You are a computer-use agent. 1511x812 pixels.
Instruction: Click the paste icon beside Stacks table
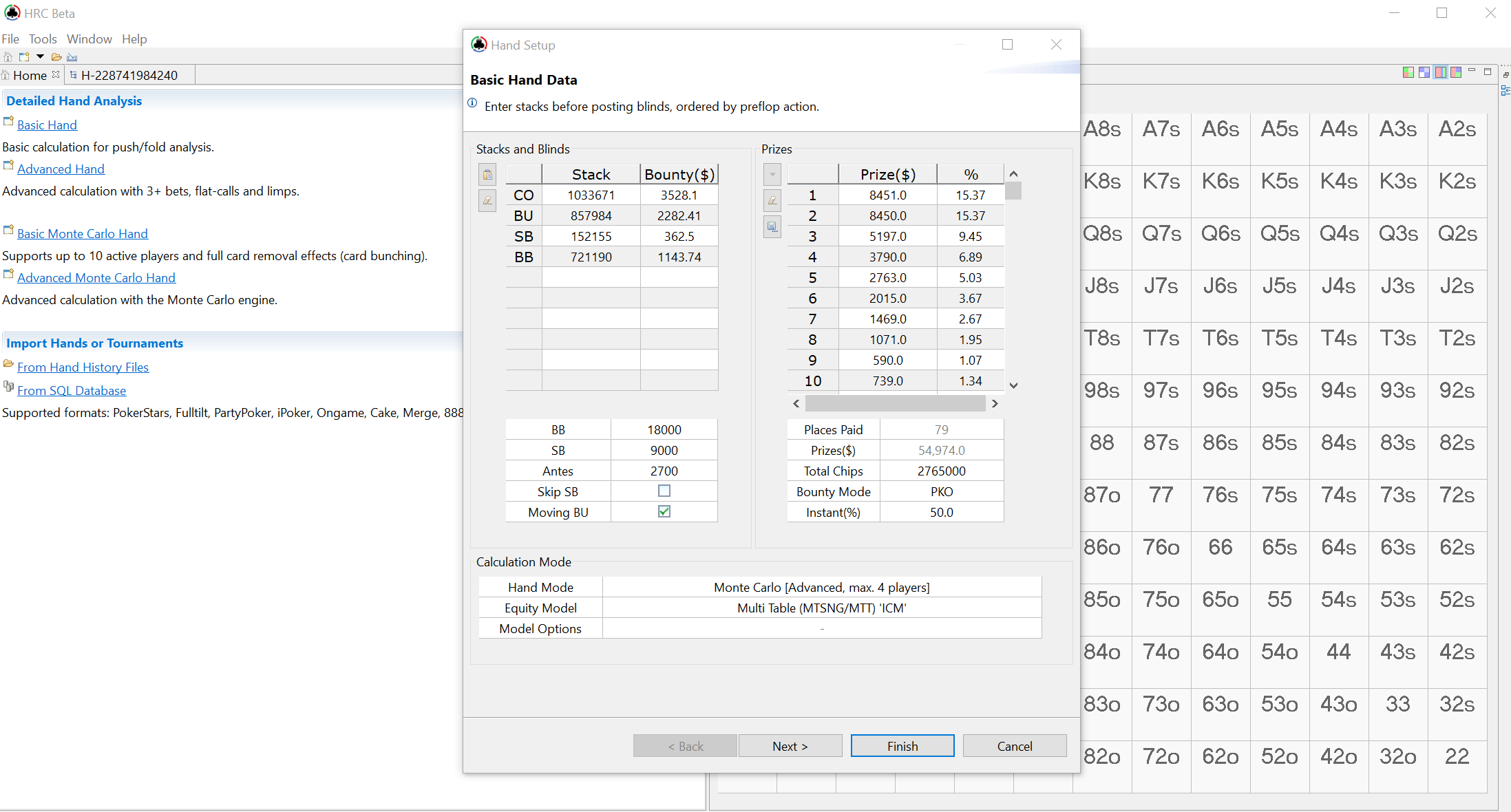click(487, 175)
